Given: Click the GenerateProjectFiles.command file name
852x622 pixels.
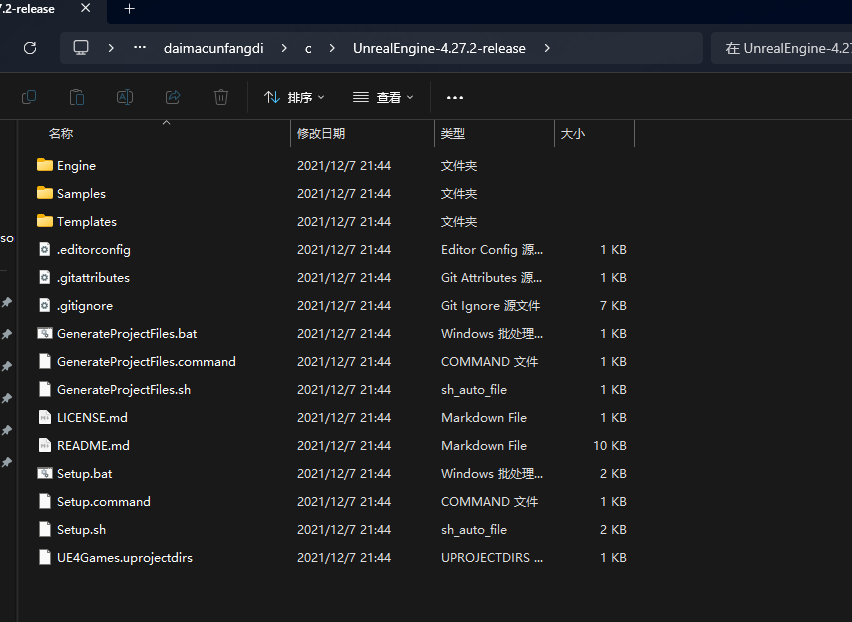Looking at the screenshot, I should point(146,362).
